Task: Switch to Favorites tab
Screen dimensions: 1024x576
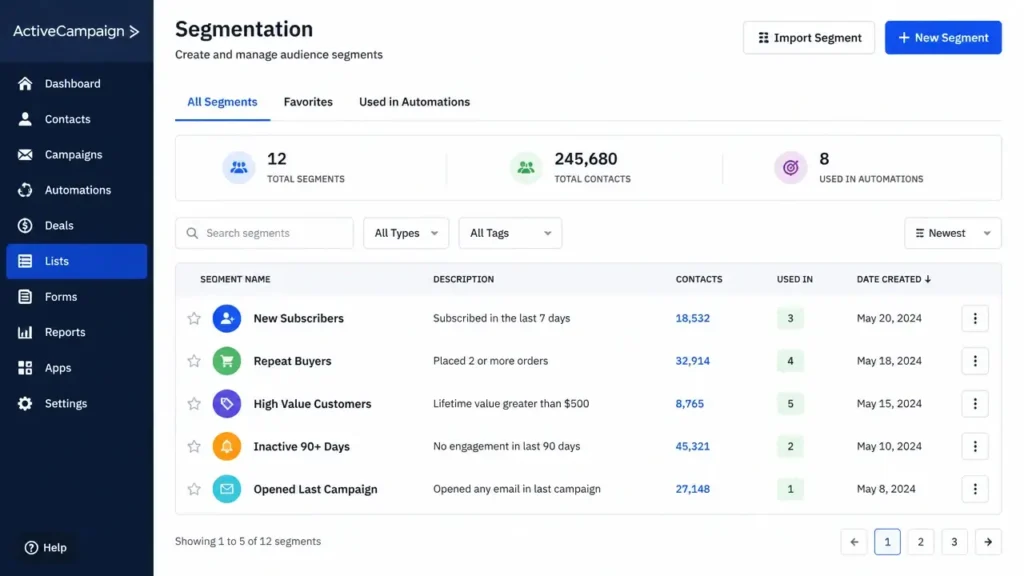Action: tap(308, 102)
